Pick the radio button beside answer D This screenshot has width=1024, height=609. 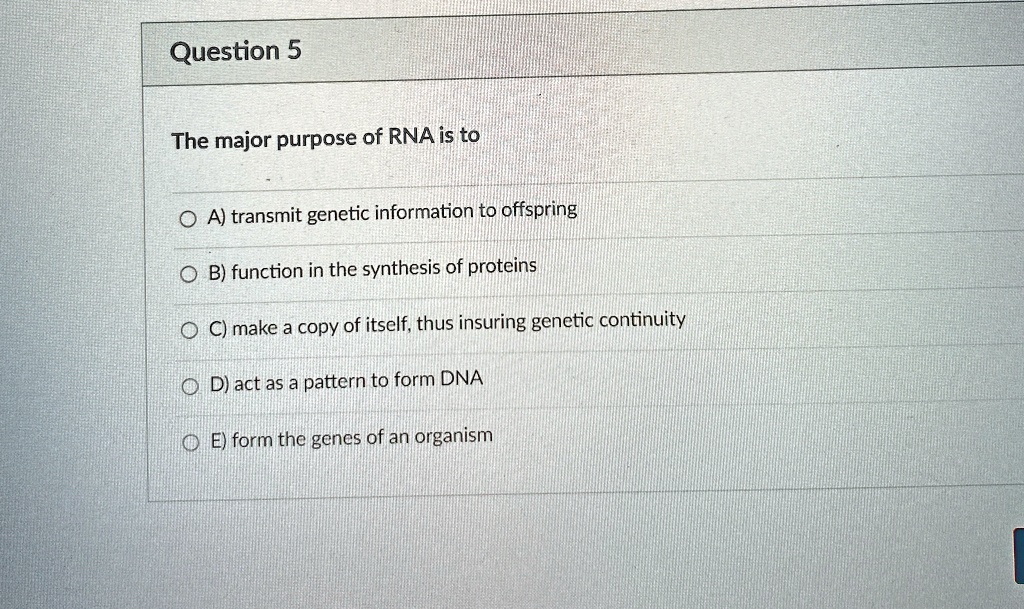tap(190, 387)
